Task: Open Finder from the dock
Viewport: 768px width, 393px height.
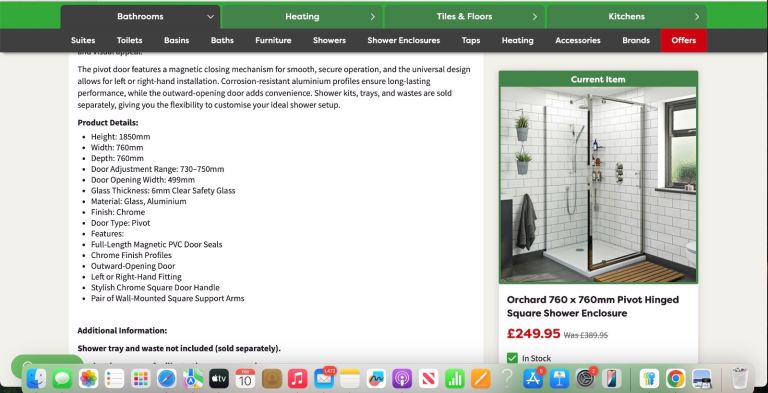Action: [x=36, y=378]
